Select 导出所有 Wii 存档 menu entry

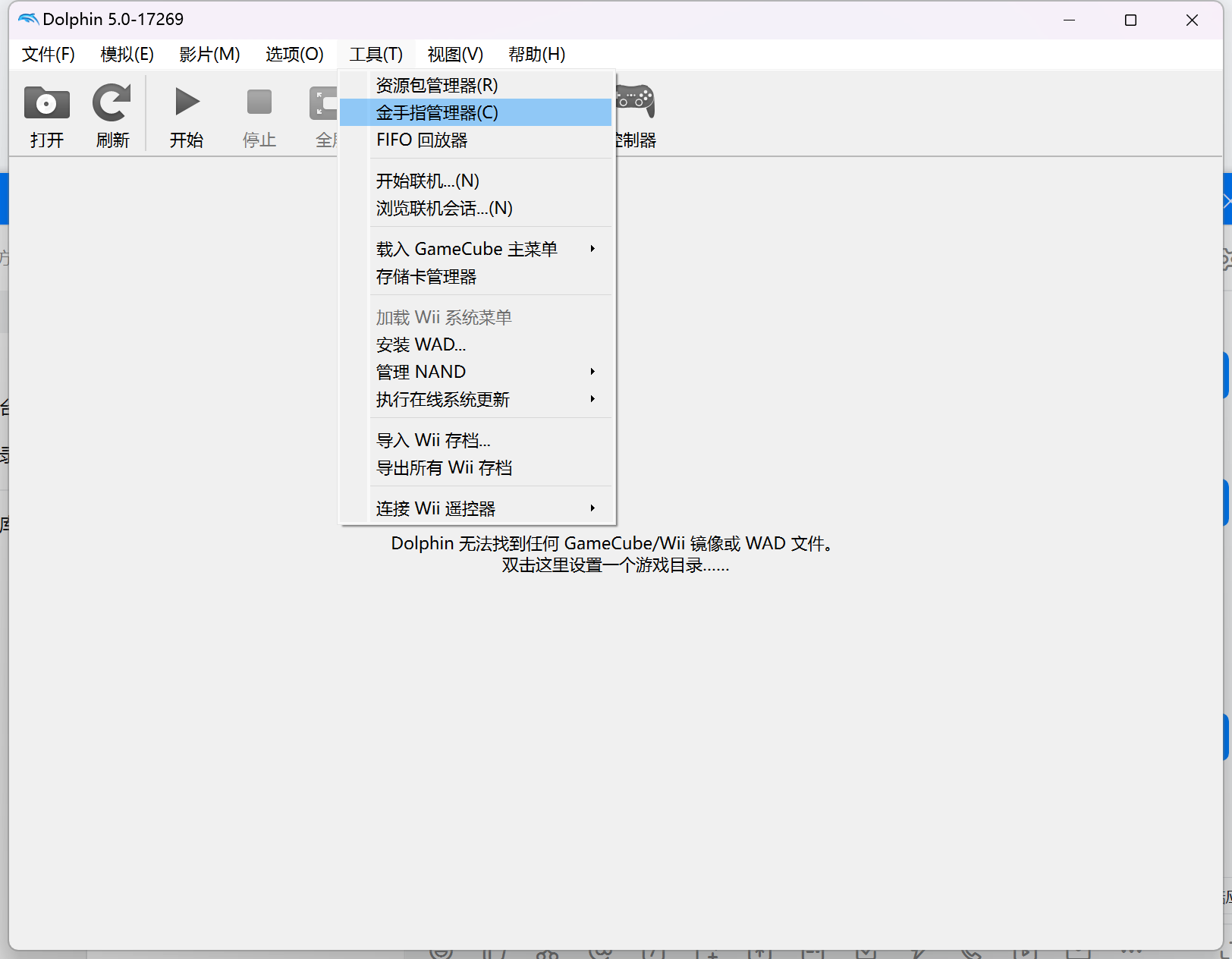pos(476,467)
